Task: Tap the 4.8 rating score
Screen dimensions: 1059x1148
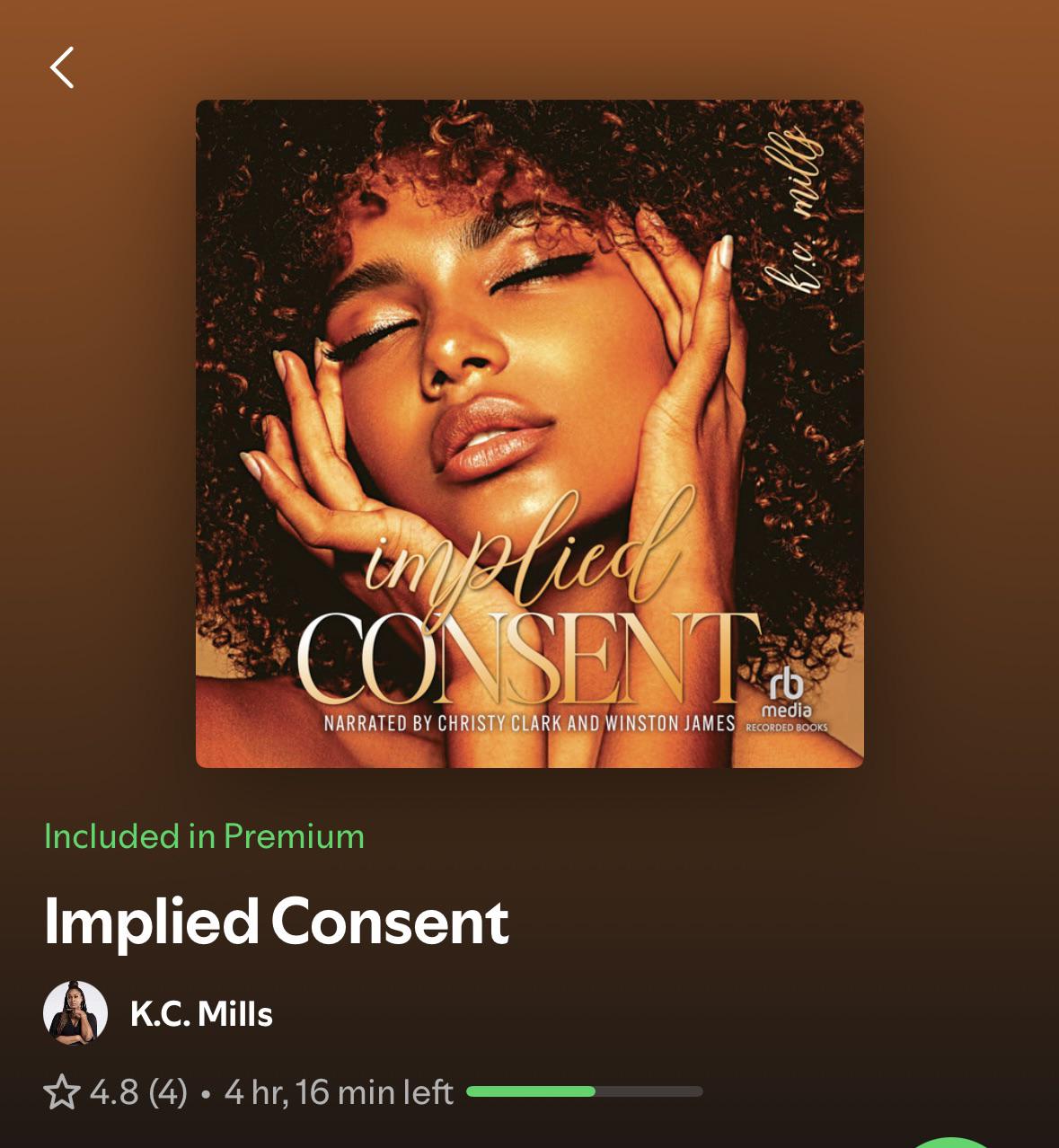Action: [x=115, y=1092]
